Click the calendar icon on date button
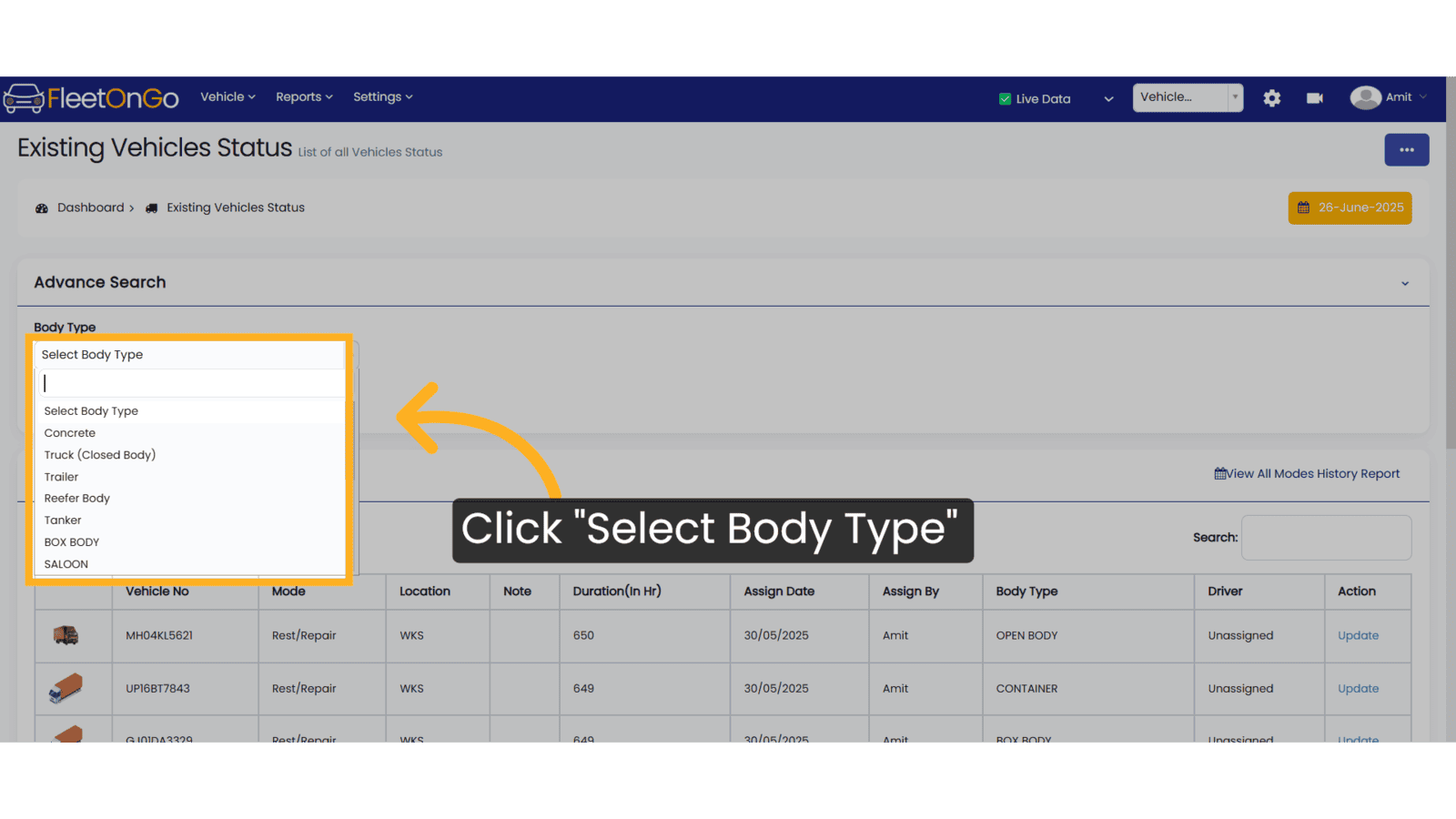The height and width of the screenshot is (819, 1456). pos(1303,207)
